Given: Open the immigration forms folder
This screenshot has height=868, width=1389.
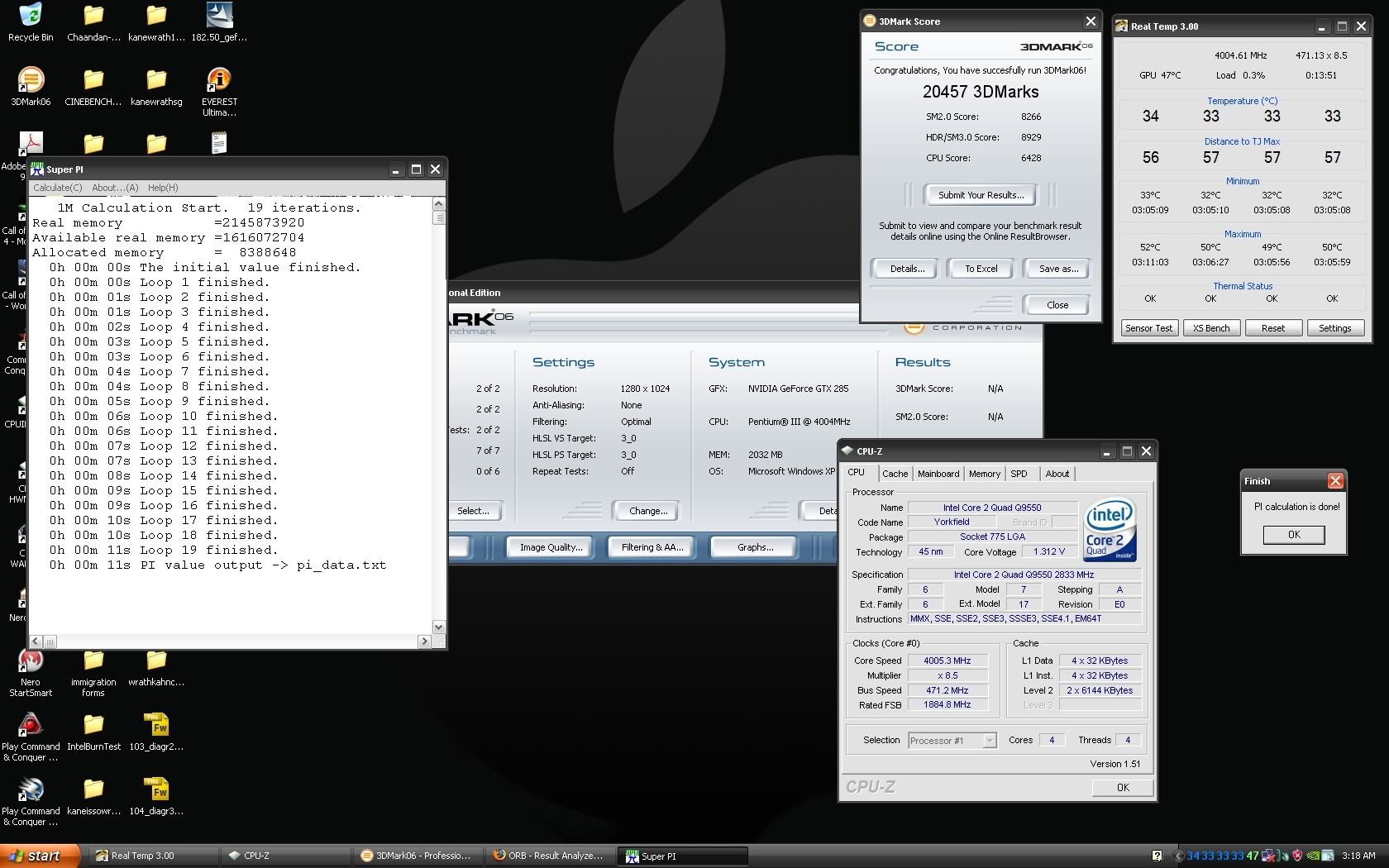Looking at the screenshot, I should [x=93, y=661].
